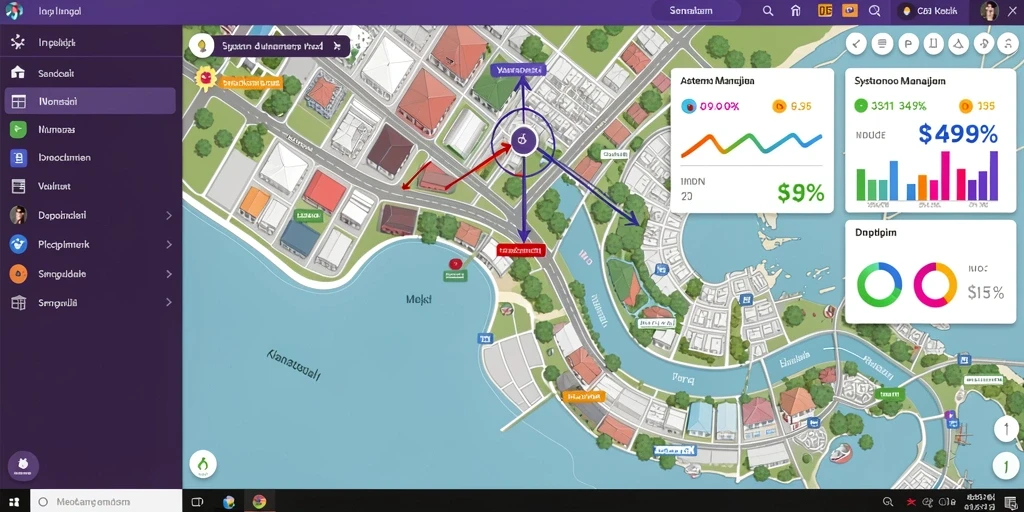Screen dimensions: 1024x512
Task: Open the orange 06 counter icon in top bar
Action: (x=825, y=10)
